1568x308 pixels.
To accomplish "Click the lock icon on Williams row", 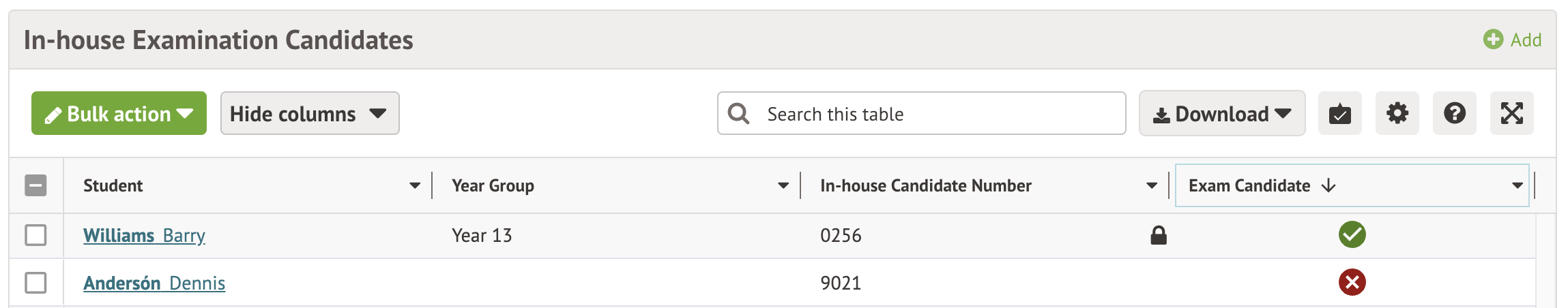I will [1158, 236].
